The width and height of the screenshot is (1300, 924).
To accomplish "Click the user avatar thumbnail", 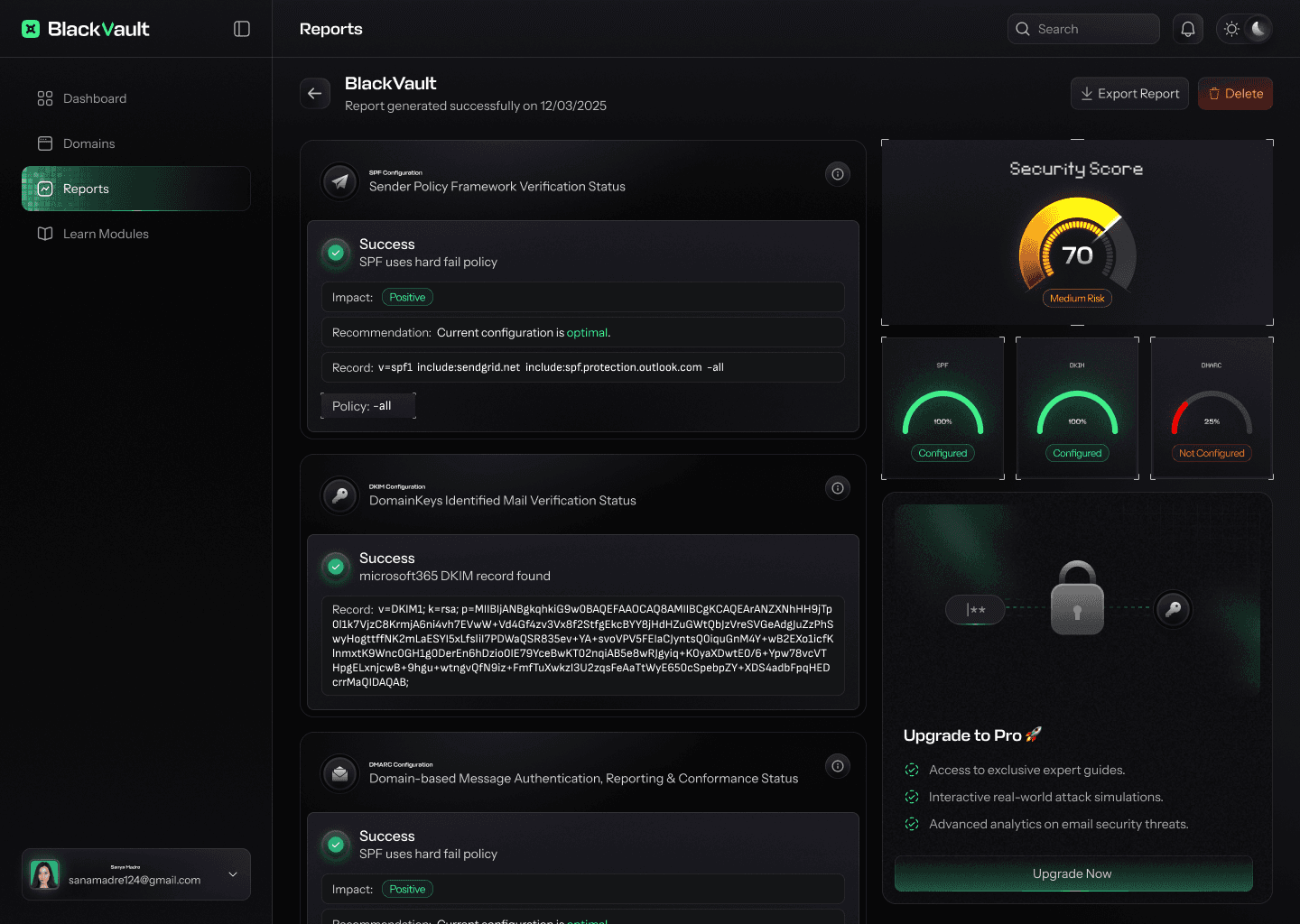I will (x=44, y=874).
